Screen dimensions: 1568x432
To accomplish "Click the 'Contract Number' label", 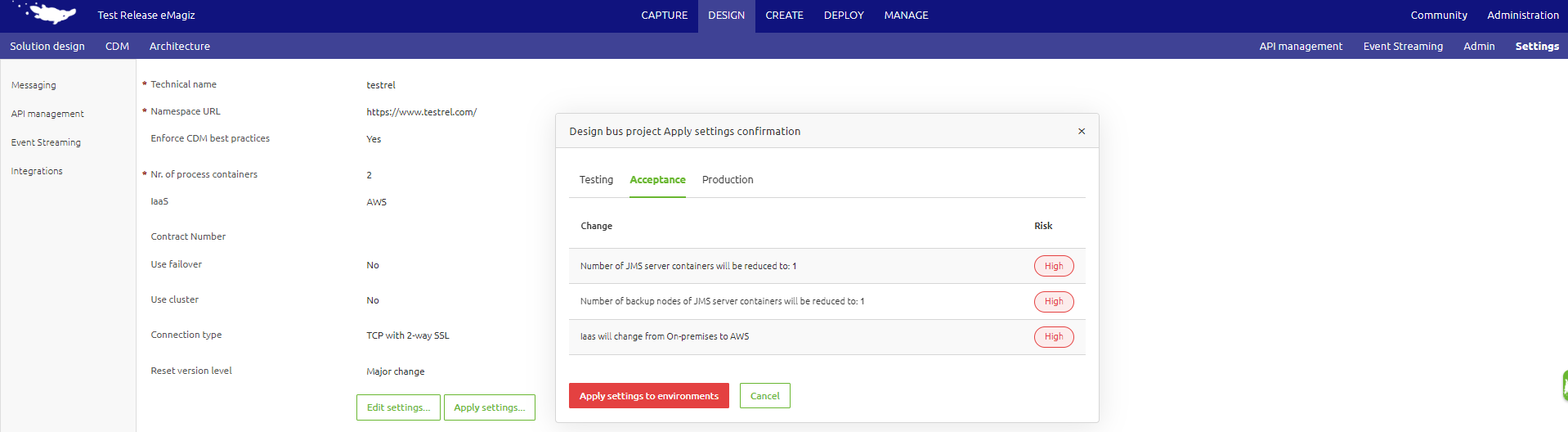I will 188,236.
